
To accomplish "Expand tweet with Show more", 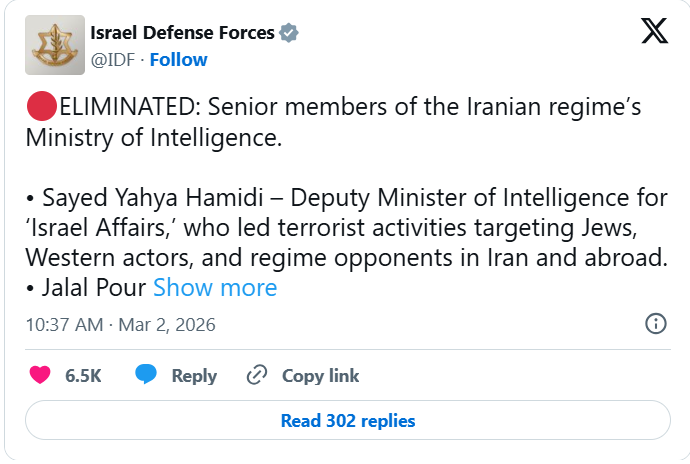I will click(x=214, y=288).
